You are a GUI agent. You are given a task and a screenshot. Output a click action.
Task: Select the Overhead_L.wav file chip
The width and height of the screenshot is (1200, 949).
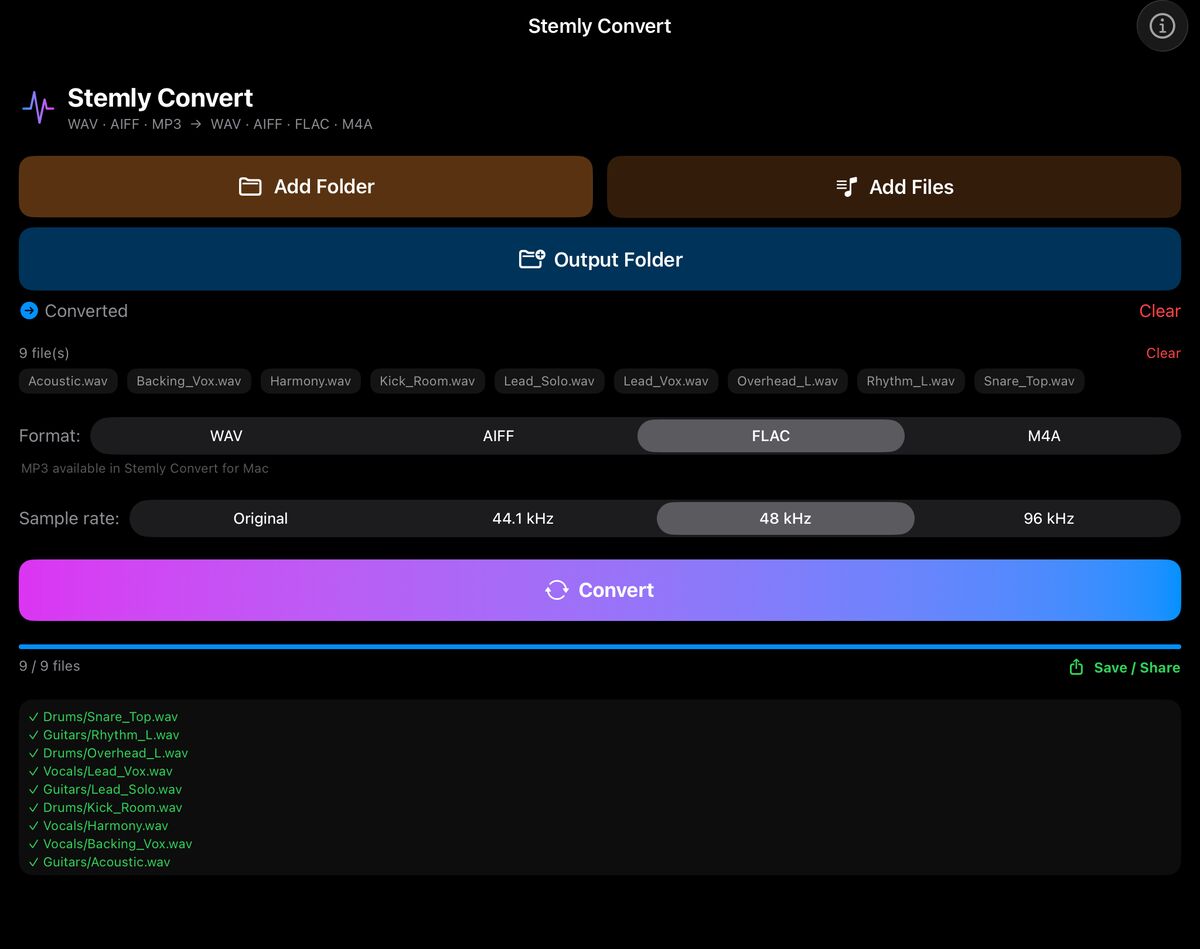[788, 381]
